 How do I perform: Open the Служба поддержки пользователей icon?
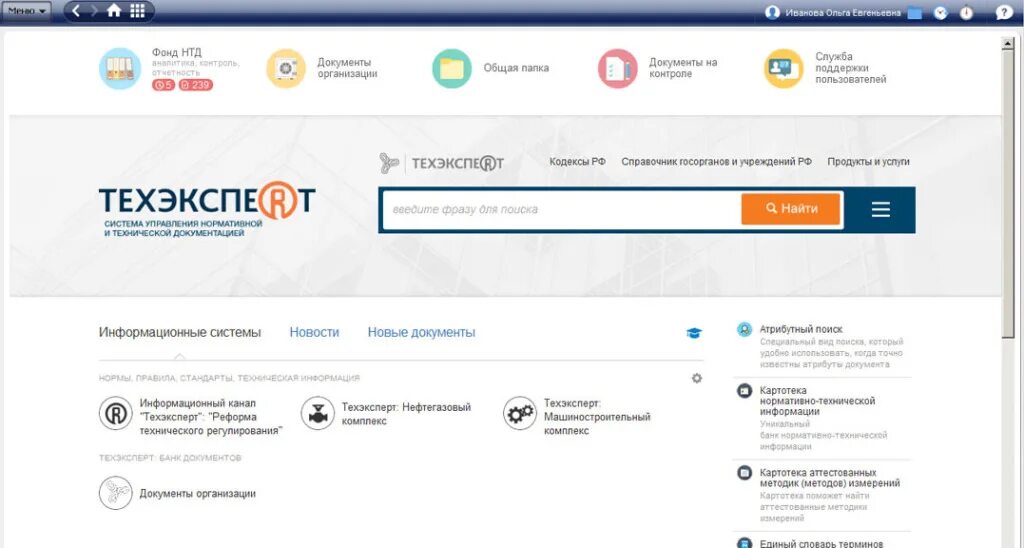[x=784, y=68]
